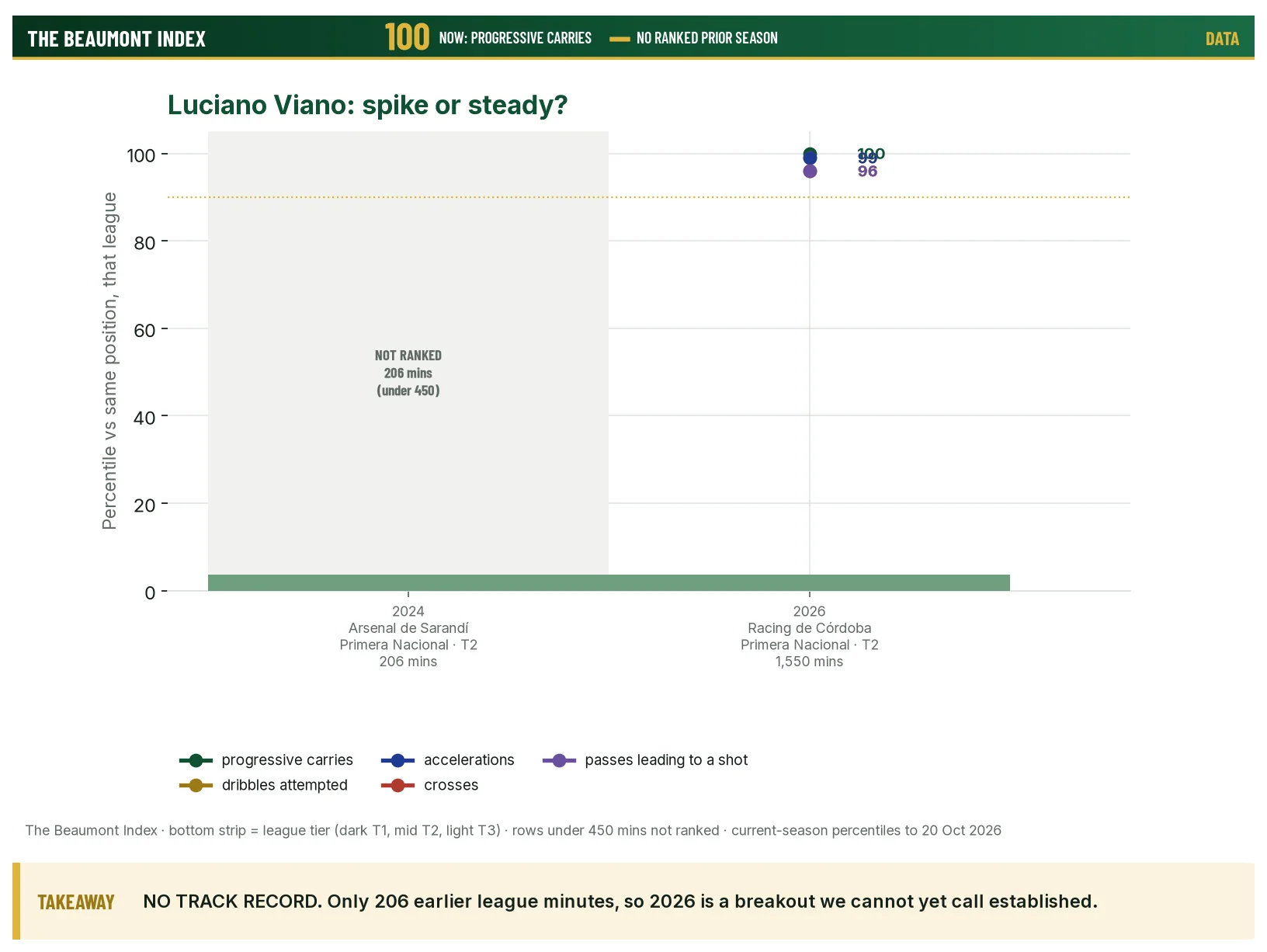This screenshot has width=1267, height=952.
Task: Click 'passes leading to a shot' legend text
Action: (666, 760)
